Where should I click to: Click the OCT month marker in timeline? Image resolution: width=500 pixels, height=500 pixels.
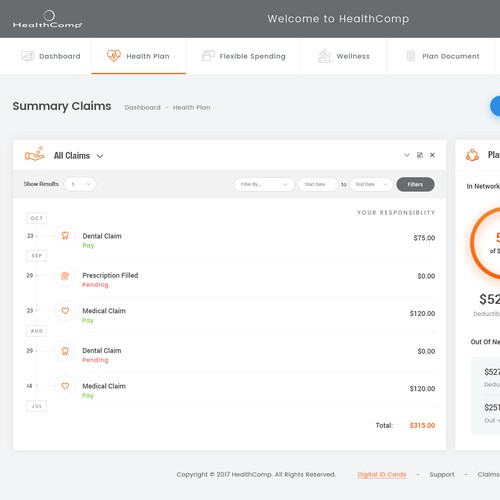tap(37, 218)
